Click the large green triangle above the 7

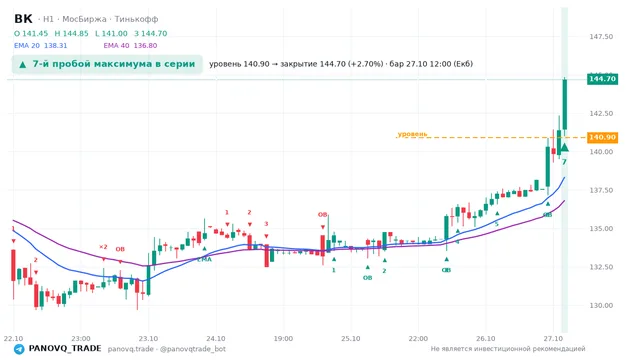click(564, 147)
